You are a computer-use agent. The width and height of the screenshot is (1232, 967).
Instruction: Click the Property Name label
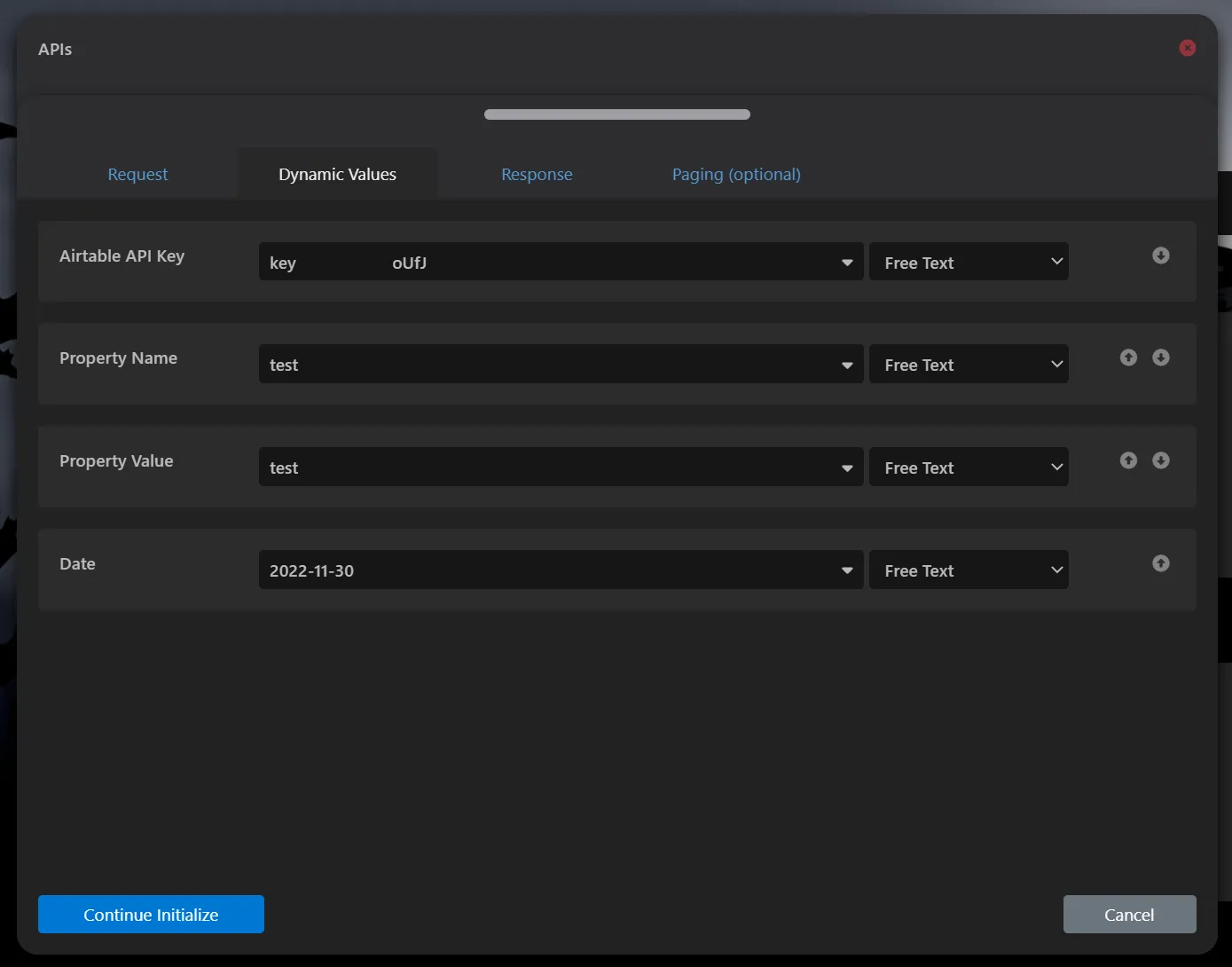pos(118,358)
